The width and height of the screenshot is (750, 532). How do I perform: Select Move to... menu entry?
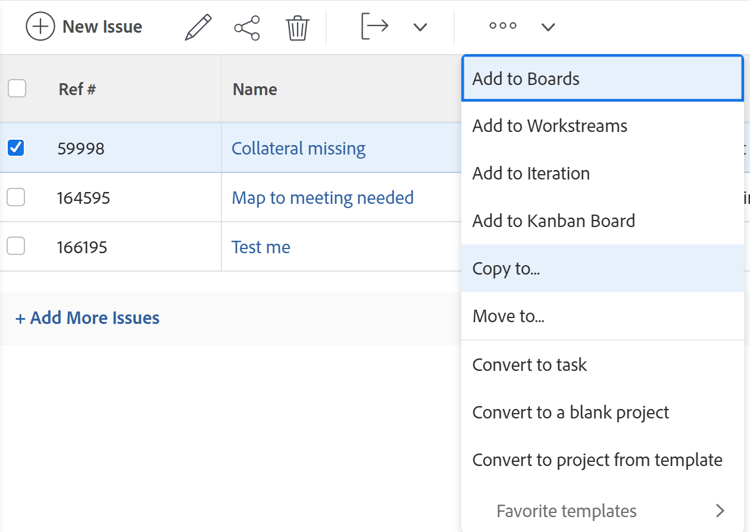click(508, 317)
